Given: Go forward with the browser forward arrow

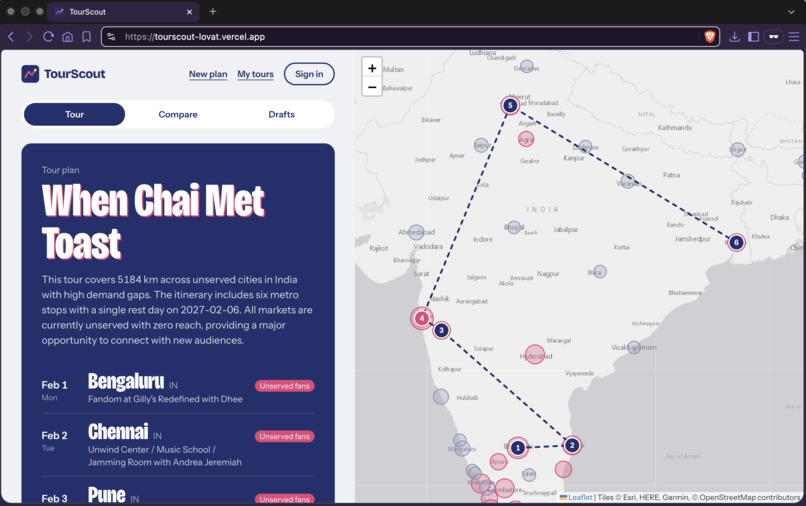Looking at the screenshot, I should 29,37.
